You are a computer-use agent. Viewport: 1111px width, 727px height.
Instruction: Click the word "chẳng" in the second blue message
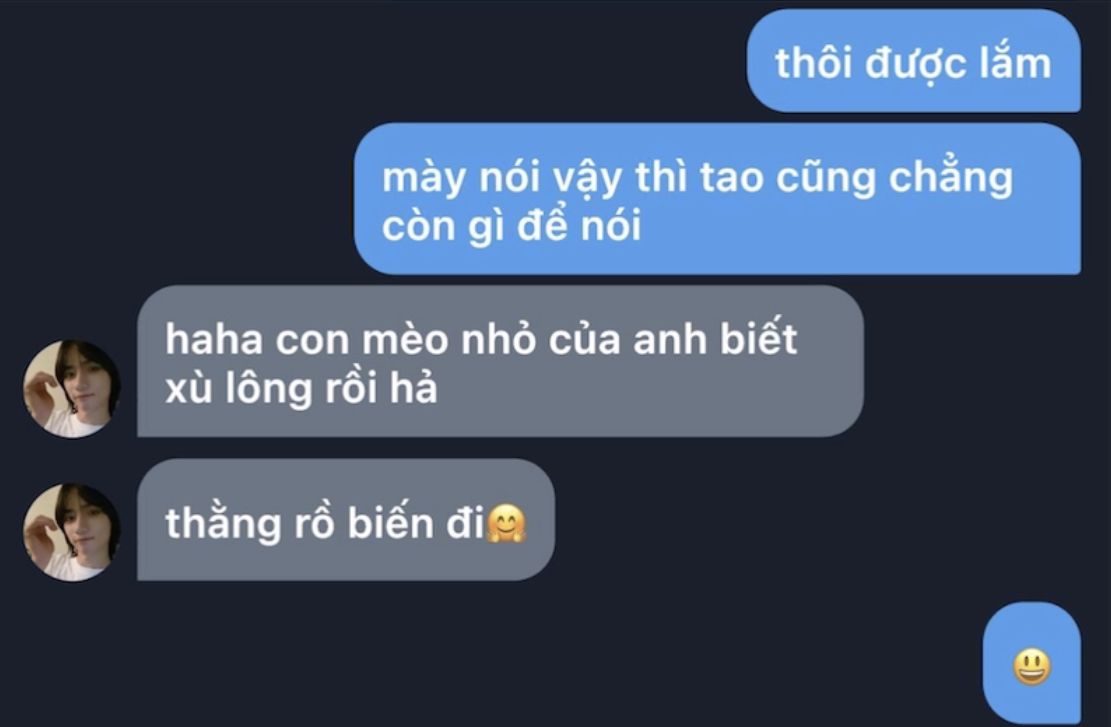[951, 178]
